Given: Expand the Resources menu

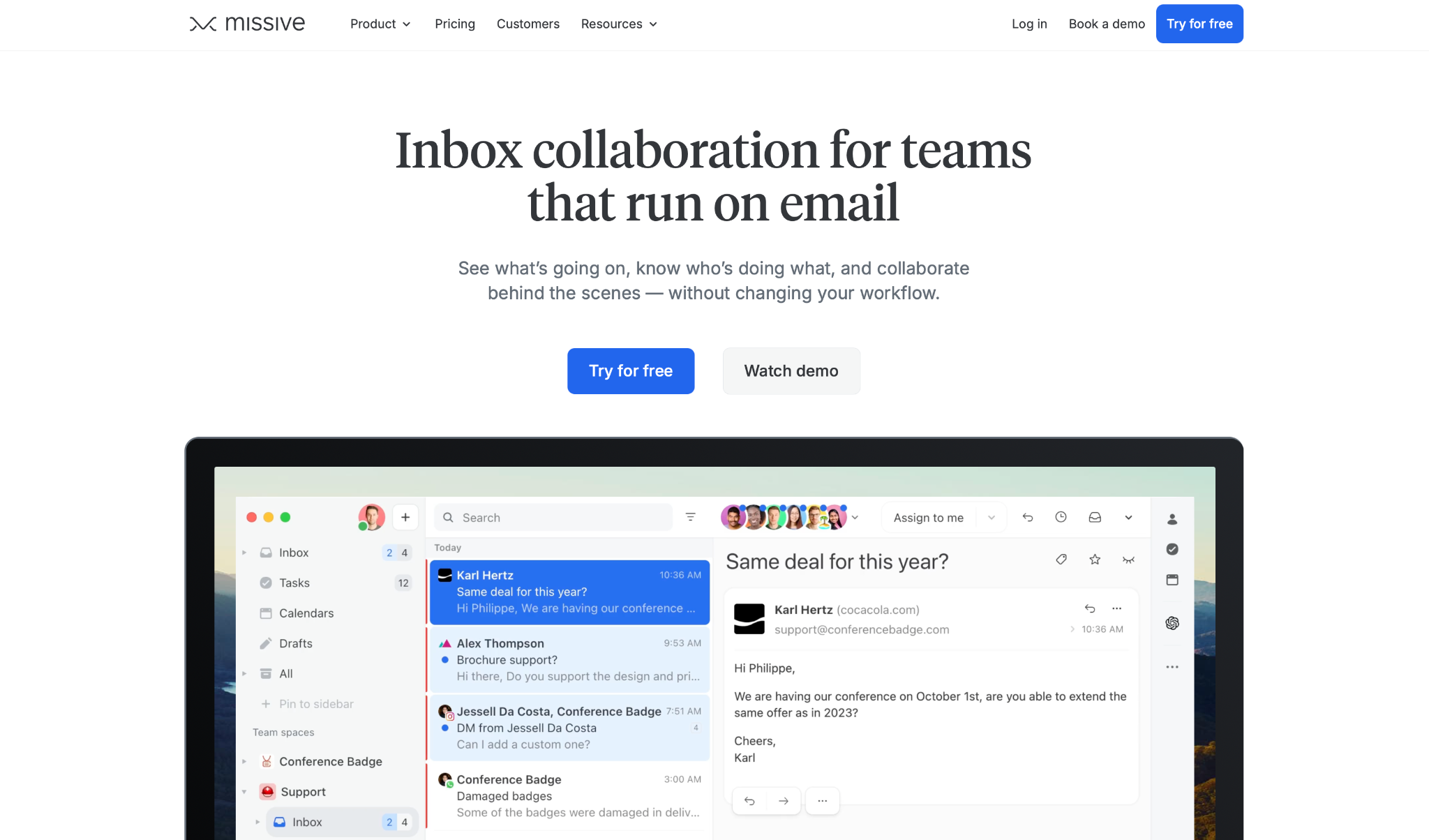Looking at the screenshot, I should click(x=619, y=24).
